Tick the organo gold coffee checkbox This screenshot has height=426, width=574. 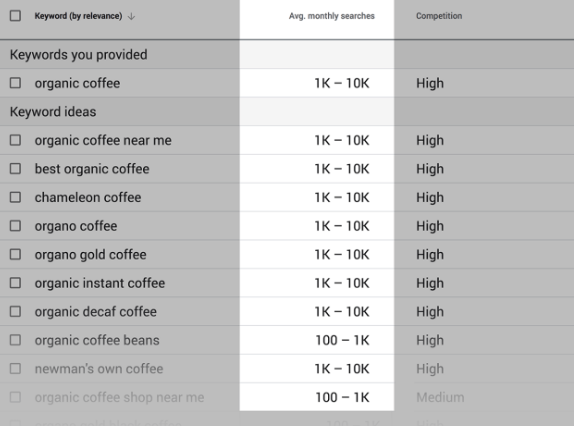tap(15, 254)
